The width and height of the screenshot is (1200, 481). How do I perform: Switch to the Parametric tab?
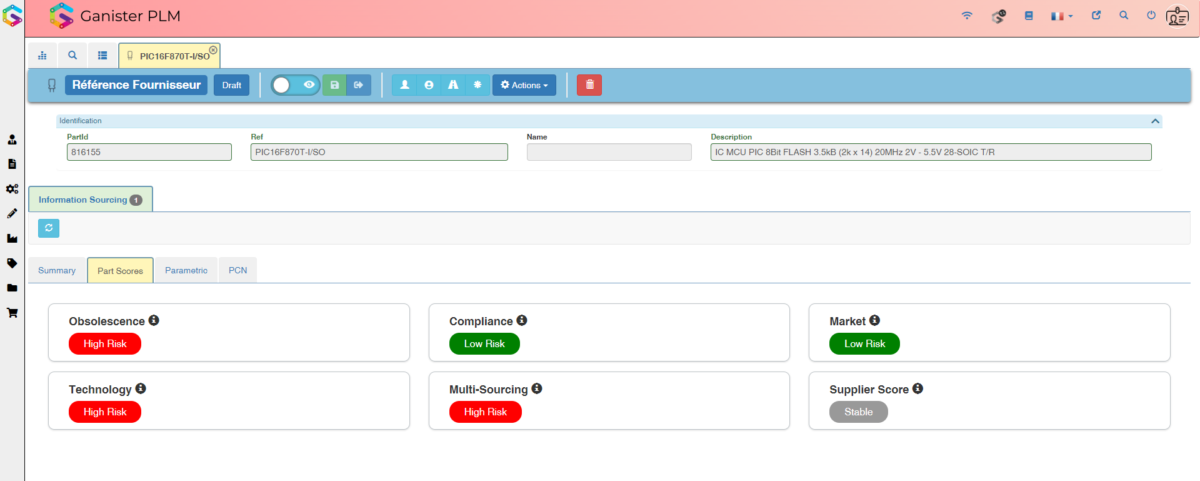coord(186,270)
